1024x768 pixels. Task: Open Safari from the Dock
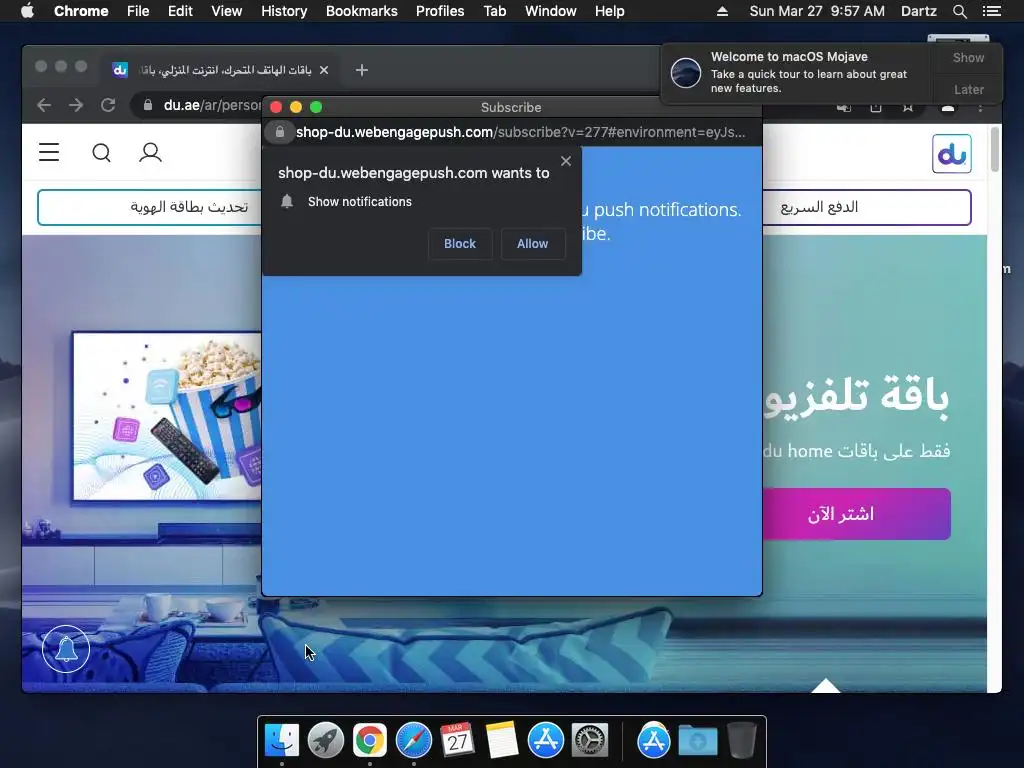(x=413, y=741)
